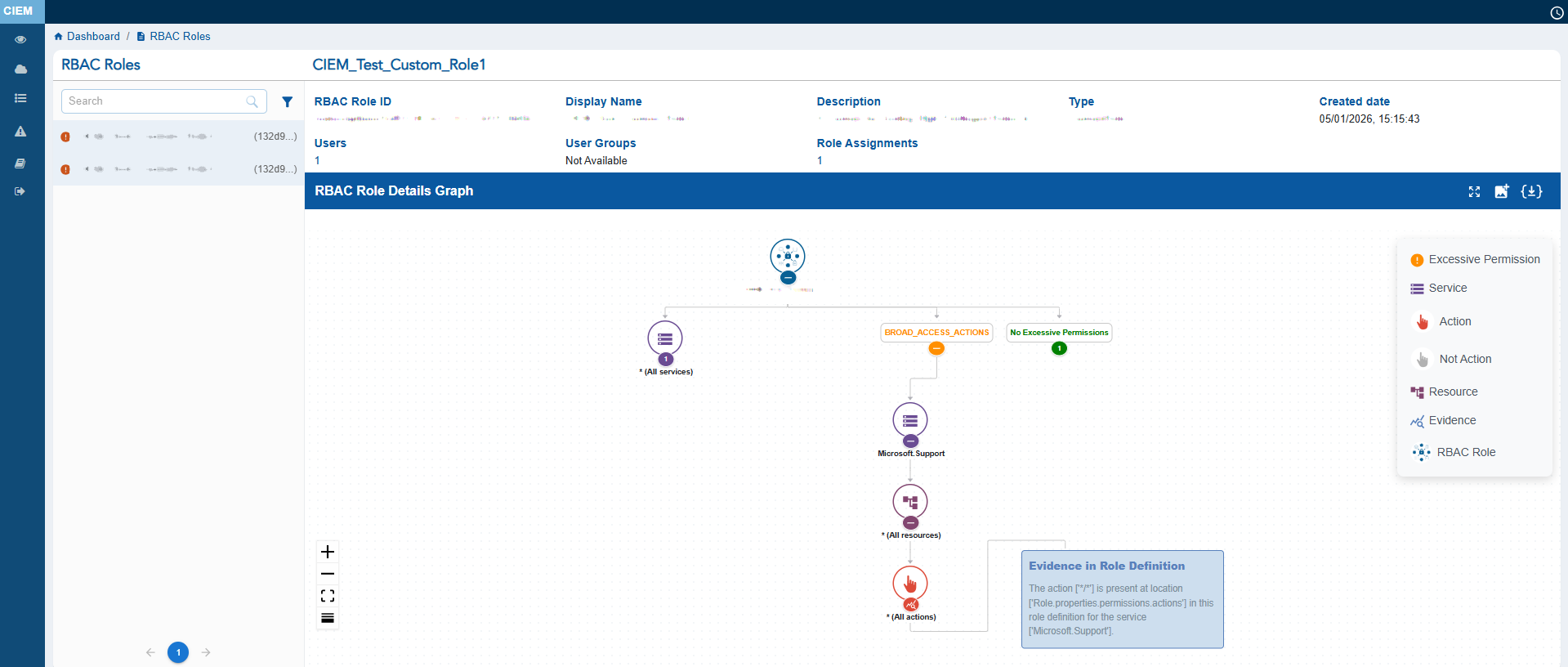Expand the No Excessive Permissions node
1568x667 pixels.
[1059, 349]
